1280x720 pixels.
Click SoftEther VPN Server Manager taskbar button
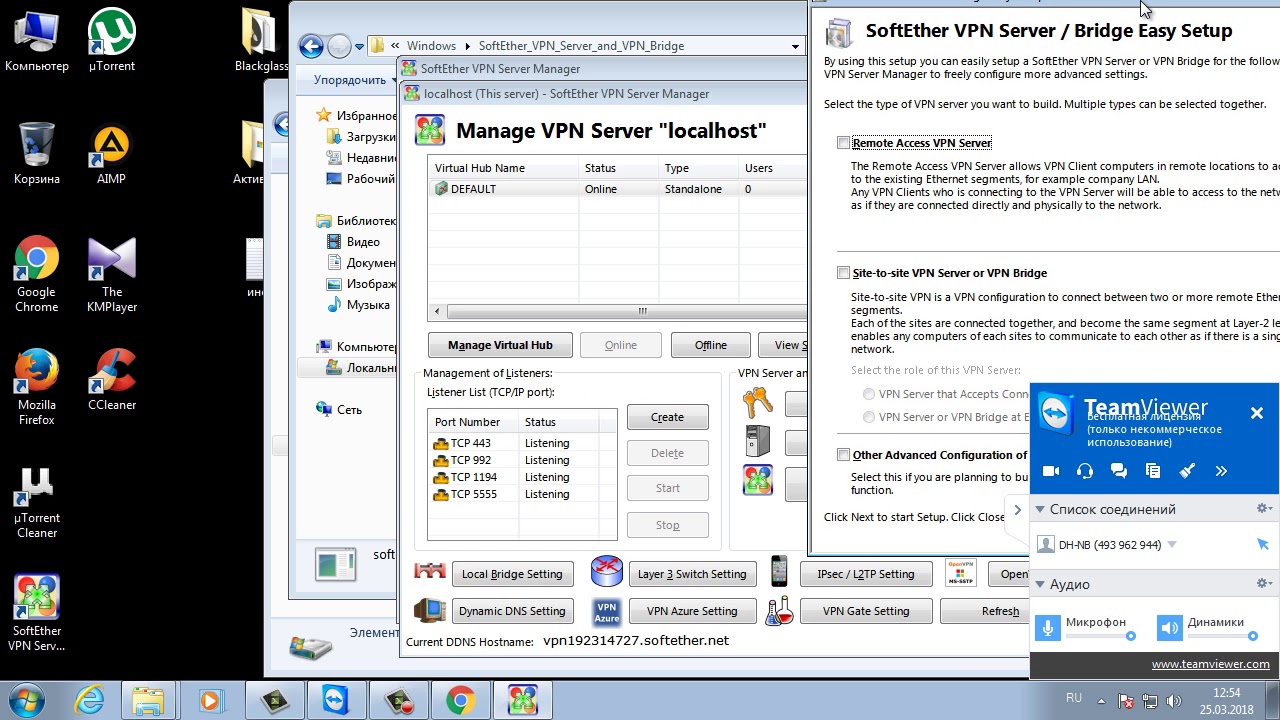522,699
